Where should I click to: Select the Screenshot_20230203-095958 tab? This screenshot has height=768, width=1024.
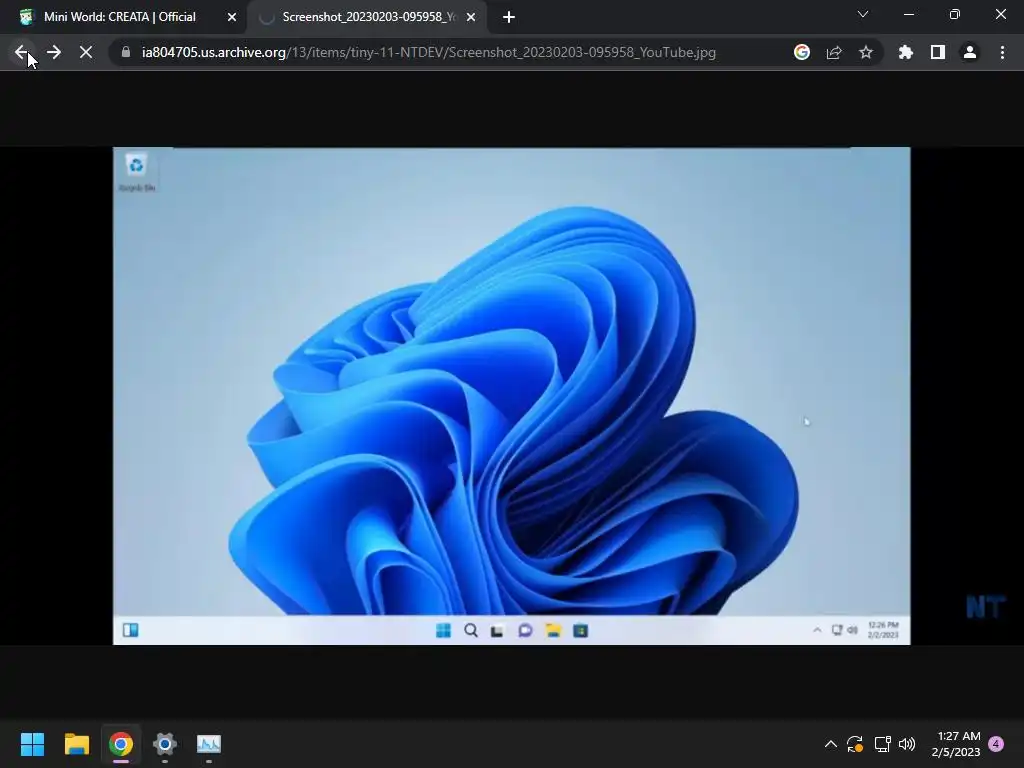tap(369, 17)
